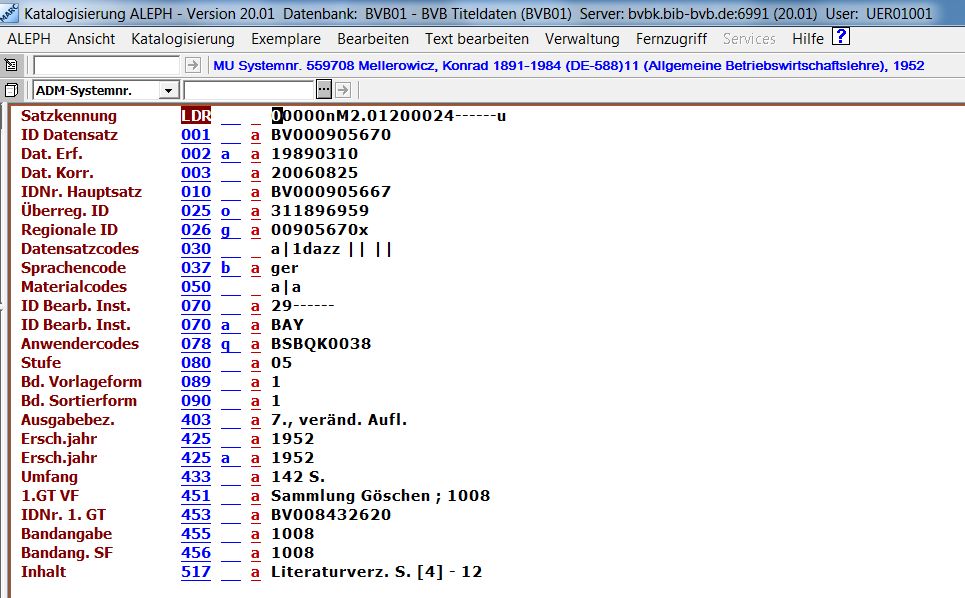
Task: Select the LDR tag in Satzkennung row
Action: tap(196, 116)
